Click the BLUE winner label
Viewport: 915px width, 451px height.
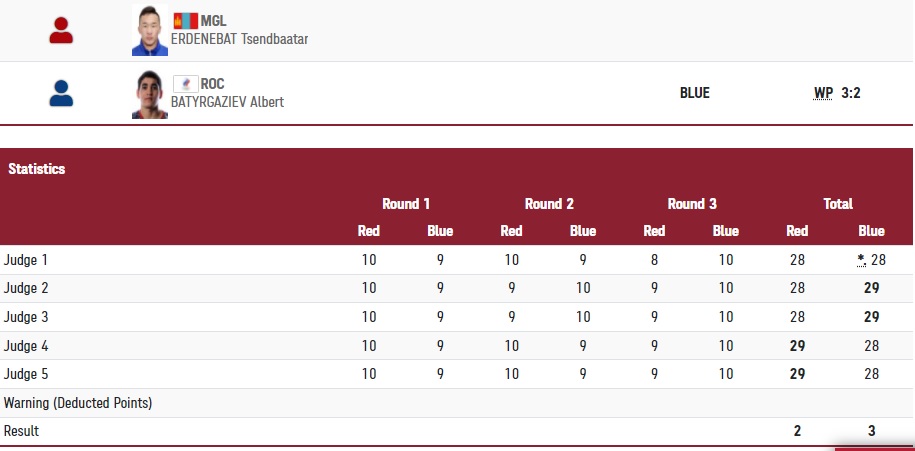coord(694,93)
